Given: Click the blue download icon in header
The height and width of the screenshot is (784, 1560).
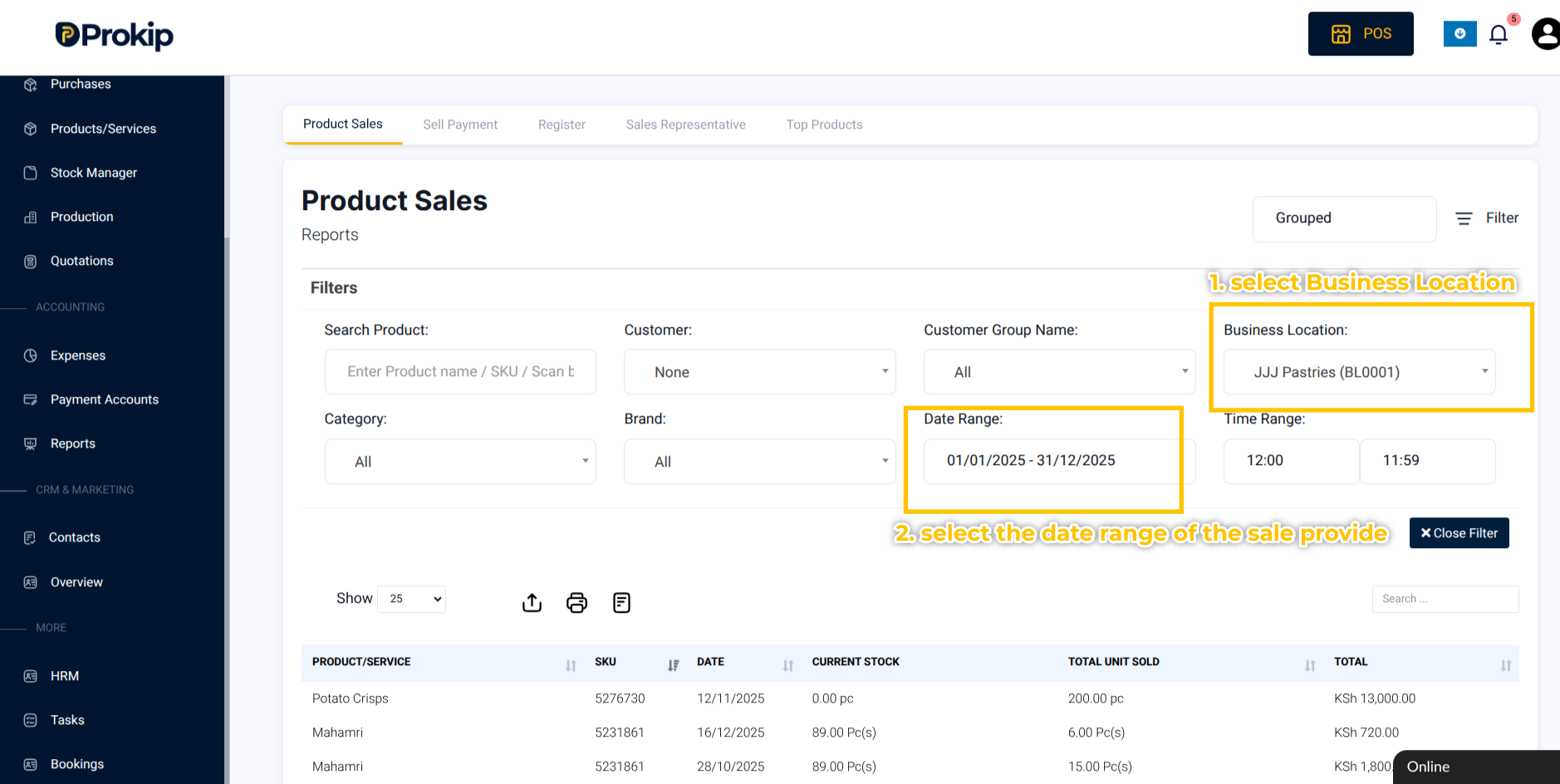Looking at the screenshot, I should (x=1459, y=34).
